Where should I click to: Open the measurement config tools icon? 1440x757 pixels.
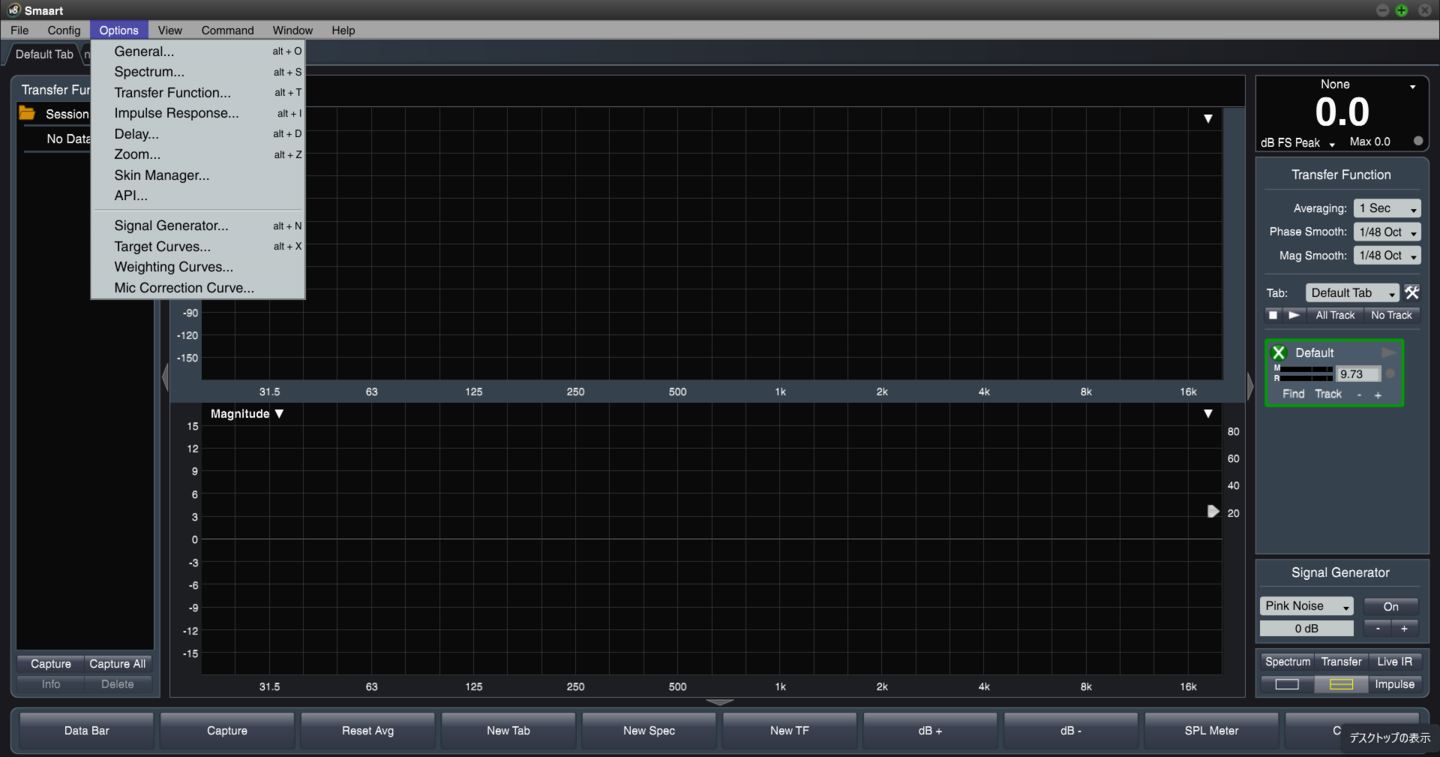[1412, 293]
